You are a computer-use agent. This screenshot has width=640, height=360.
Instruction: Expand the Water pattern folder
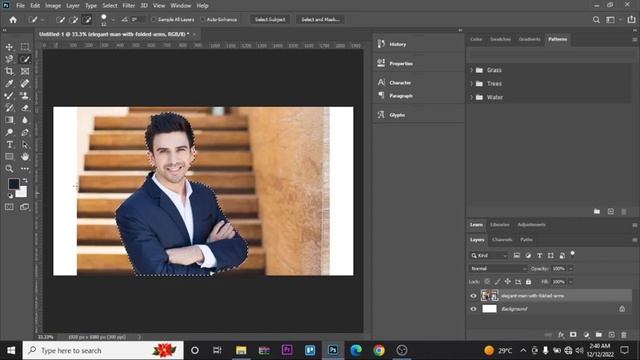tap(471, 97)
